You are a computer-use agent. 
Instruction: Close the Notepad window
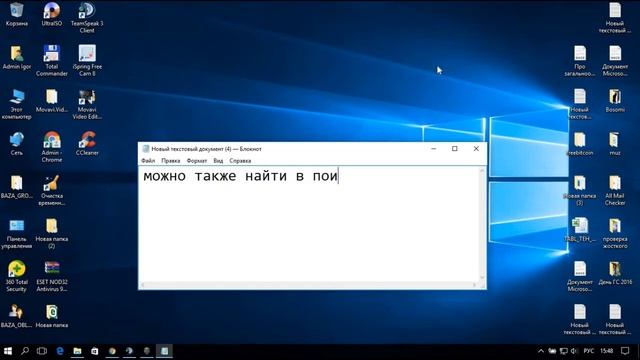coord(476,149)
